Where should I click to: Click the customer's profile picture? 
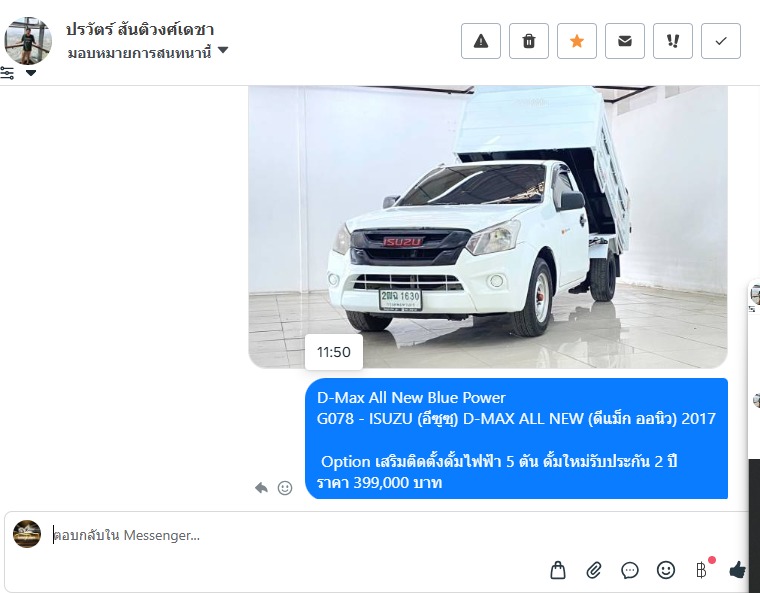(28, 41)
